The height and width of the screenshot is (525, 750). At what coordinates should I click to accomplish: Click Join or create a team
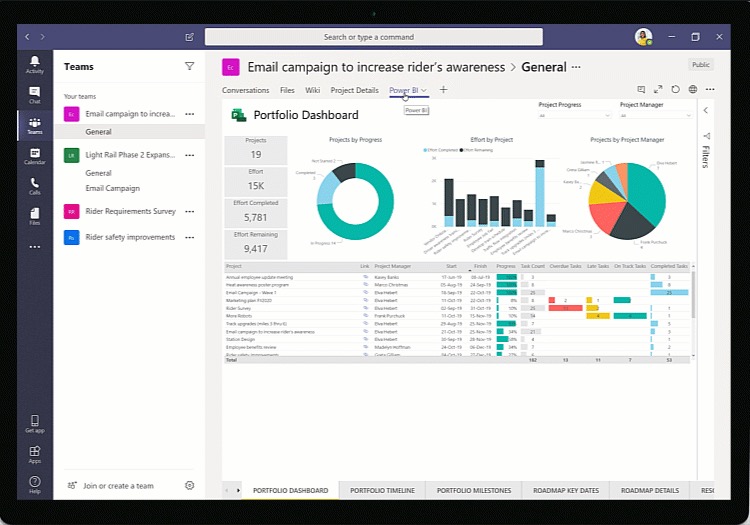[x=118, y=486]
